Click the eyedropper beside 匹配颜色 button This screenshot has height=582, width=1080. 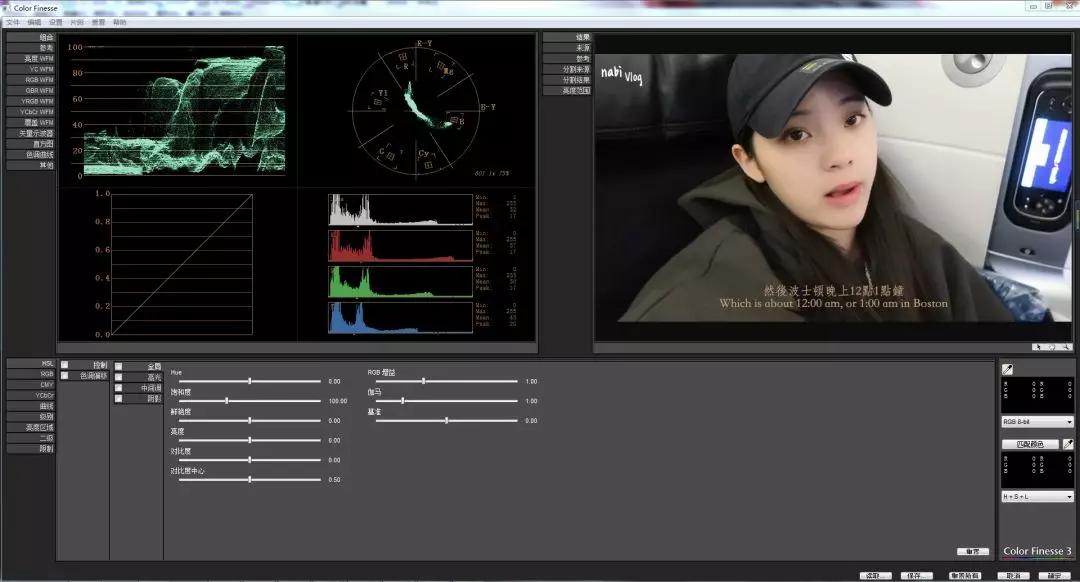click(1068, 444)
